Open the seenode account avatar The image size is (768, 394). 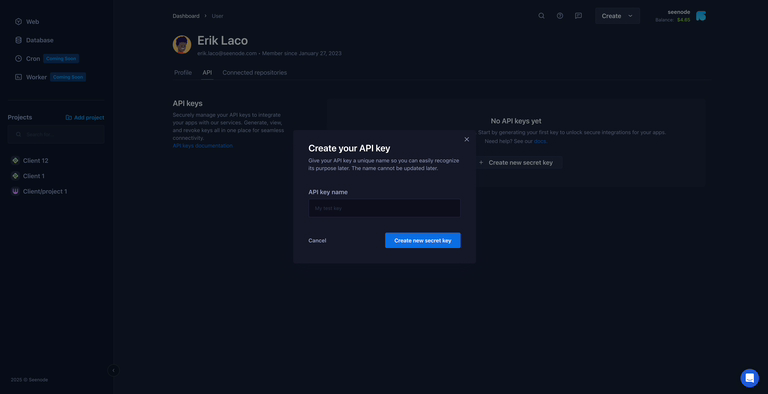click(701, 16)
